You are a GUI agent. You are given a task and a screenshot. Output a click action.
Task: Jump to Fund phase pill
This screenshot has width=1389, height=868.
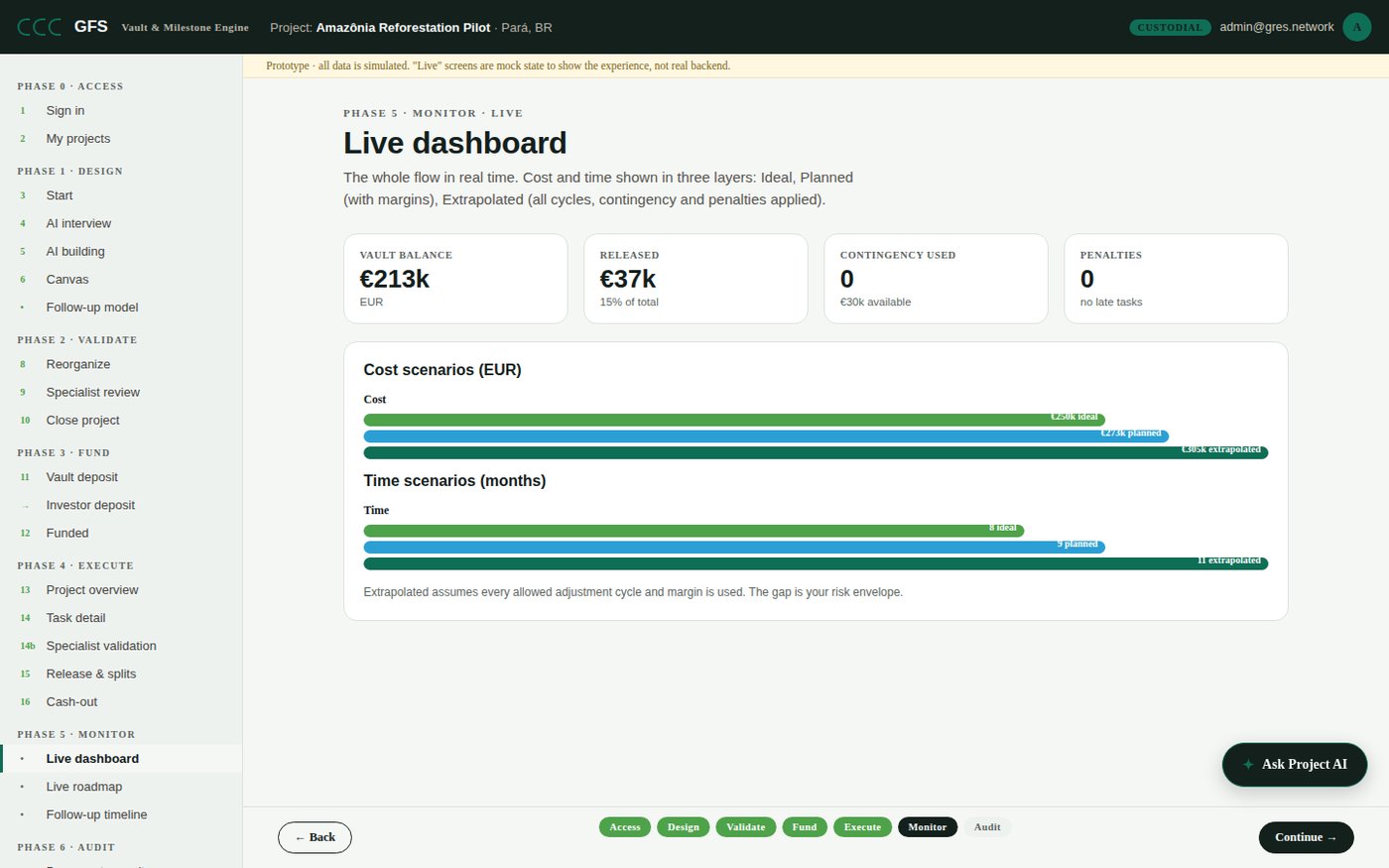pos(805,827)
